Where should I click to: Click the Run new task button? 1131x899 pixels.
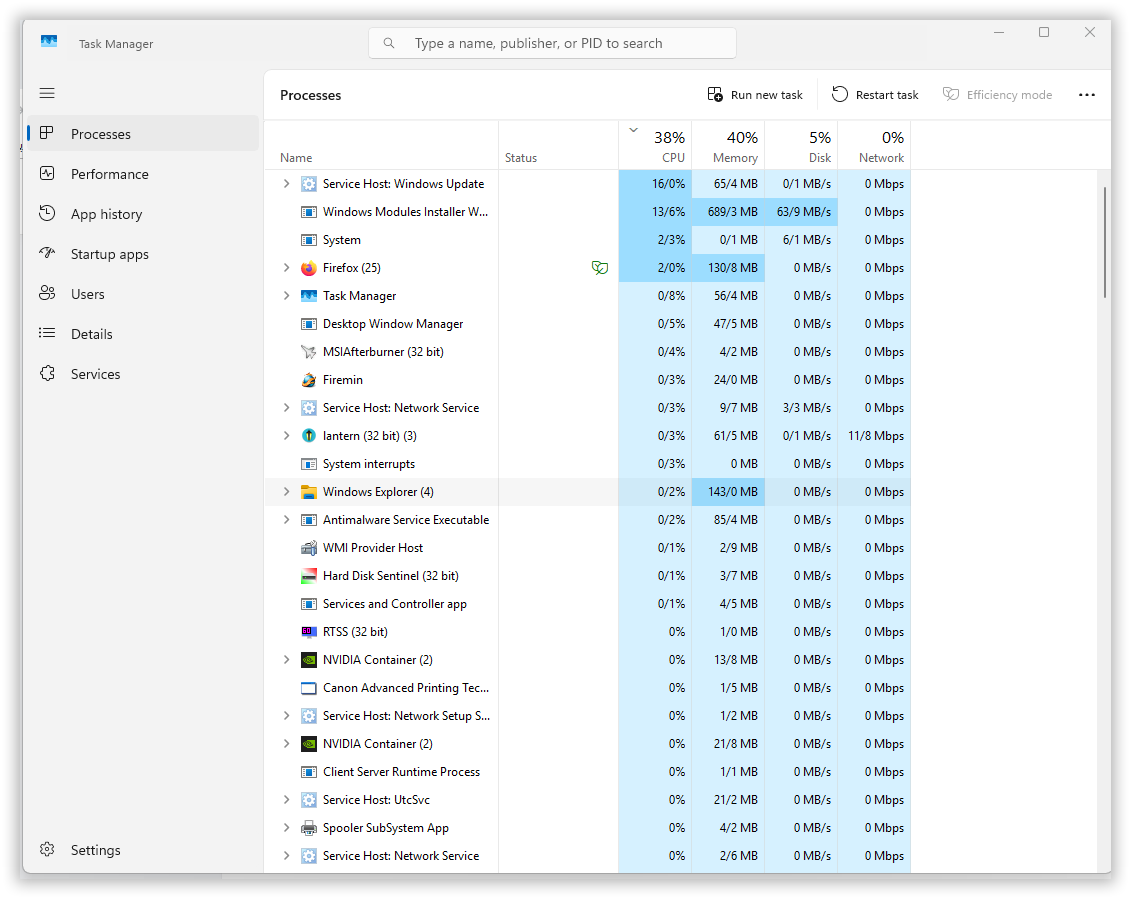pos(755,95)
